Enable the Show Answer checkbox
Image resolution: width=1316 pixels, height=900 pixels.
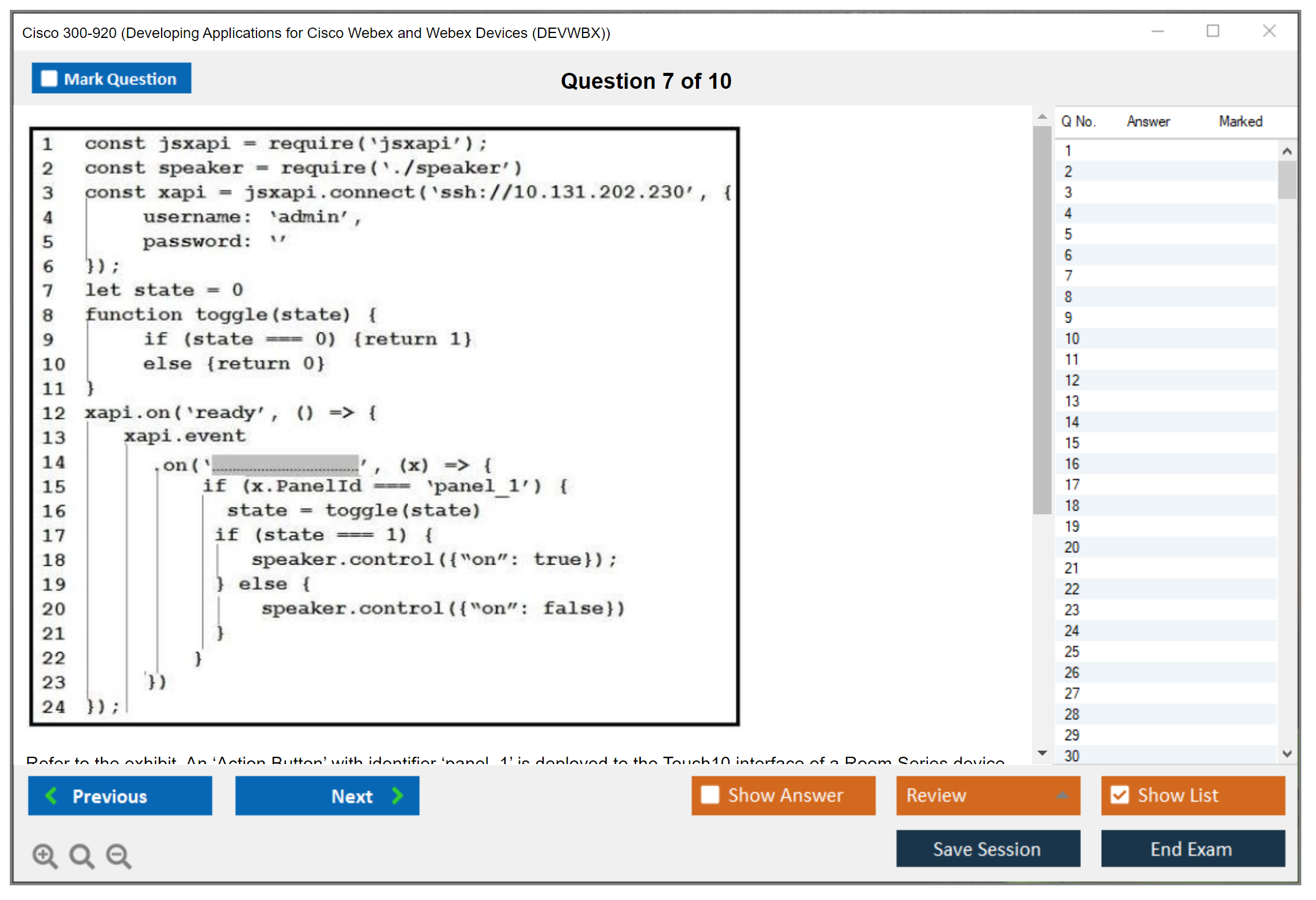(x=710, y=795)
